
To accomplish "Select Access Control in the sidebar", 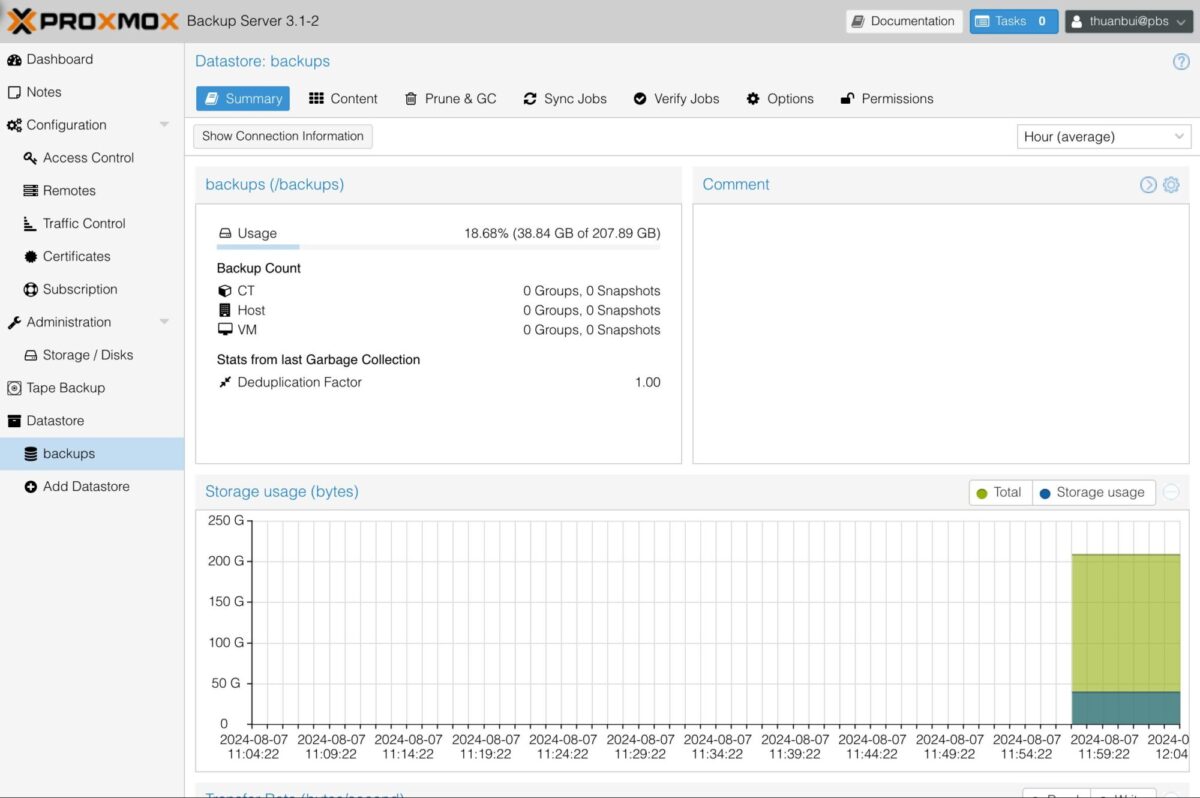I will 88,157.
